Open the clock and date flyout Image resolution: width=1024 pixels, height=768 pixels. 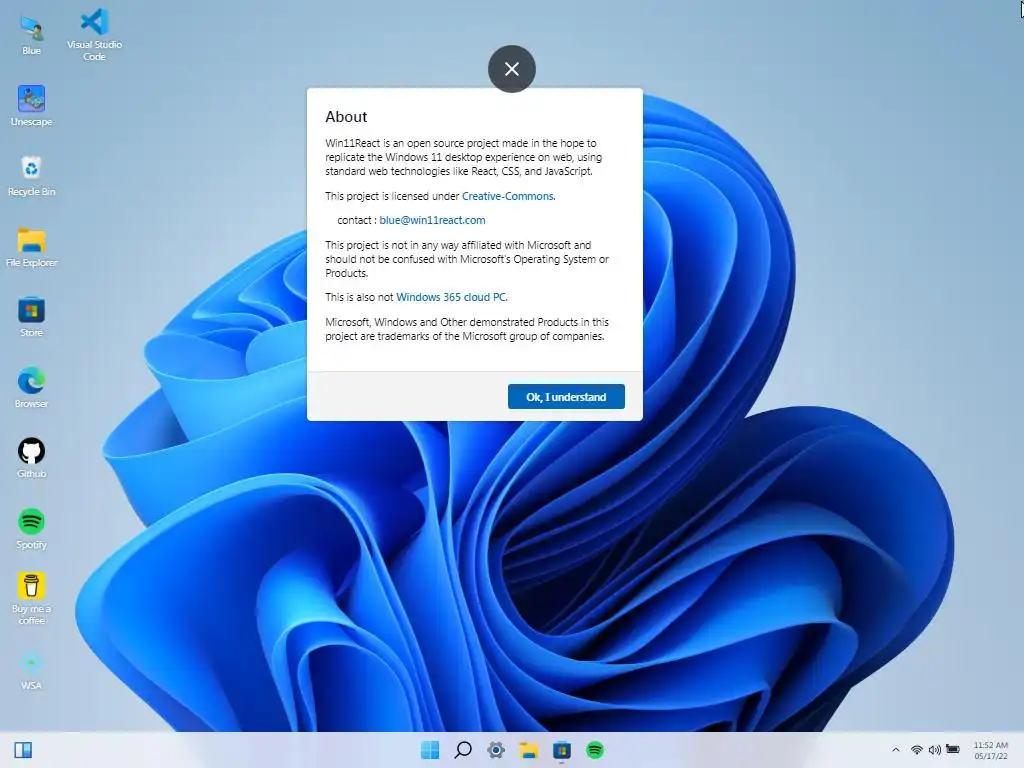[991, 750]
